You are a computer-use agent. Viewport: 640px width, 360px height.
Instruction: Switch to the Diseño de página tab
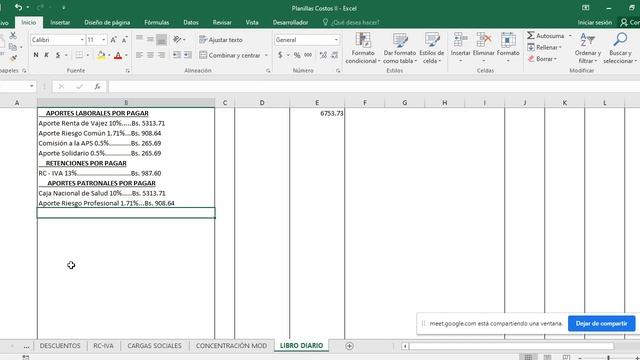[107, 22]
